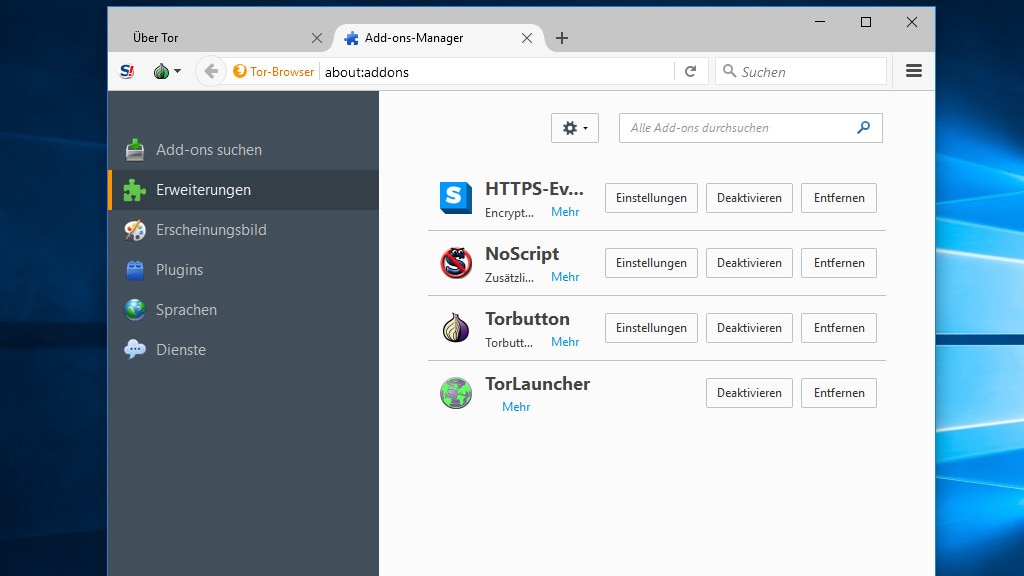Screen dimensions: 1024x576
Task: Open the Dienste category
Action: pyautogui.click(x=244, y=349)
